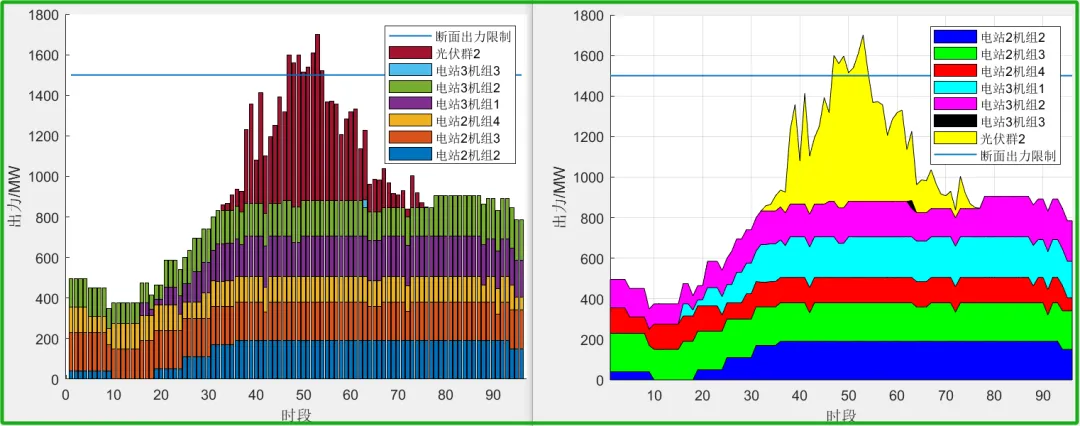Select the 电站2机组3 label in area chart legend
Image resolution: width=1080 pixels, height=426 pixels.
[1011, 53]
